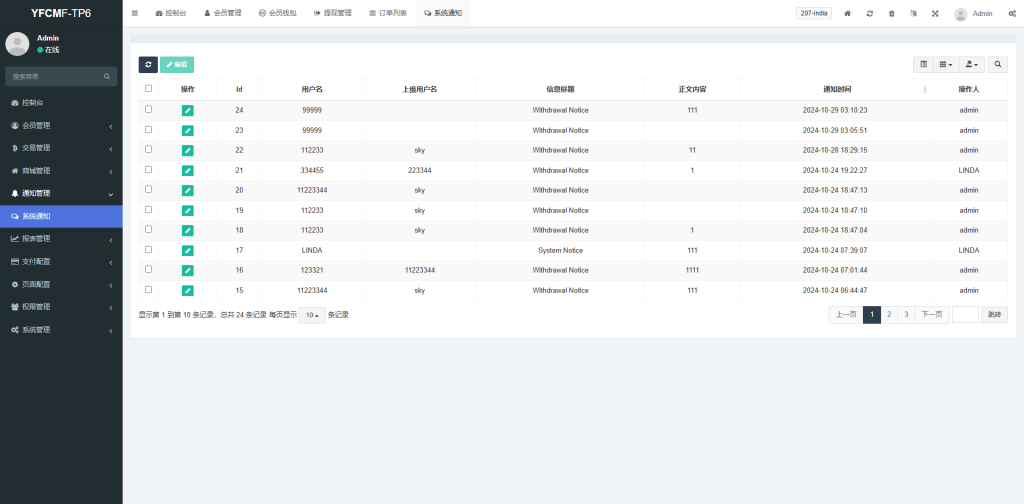
Task: Expand 会员管理 in the sidebar menu
Action: (x=61, y=126)
